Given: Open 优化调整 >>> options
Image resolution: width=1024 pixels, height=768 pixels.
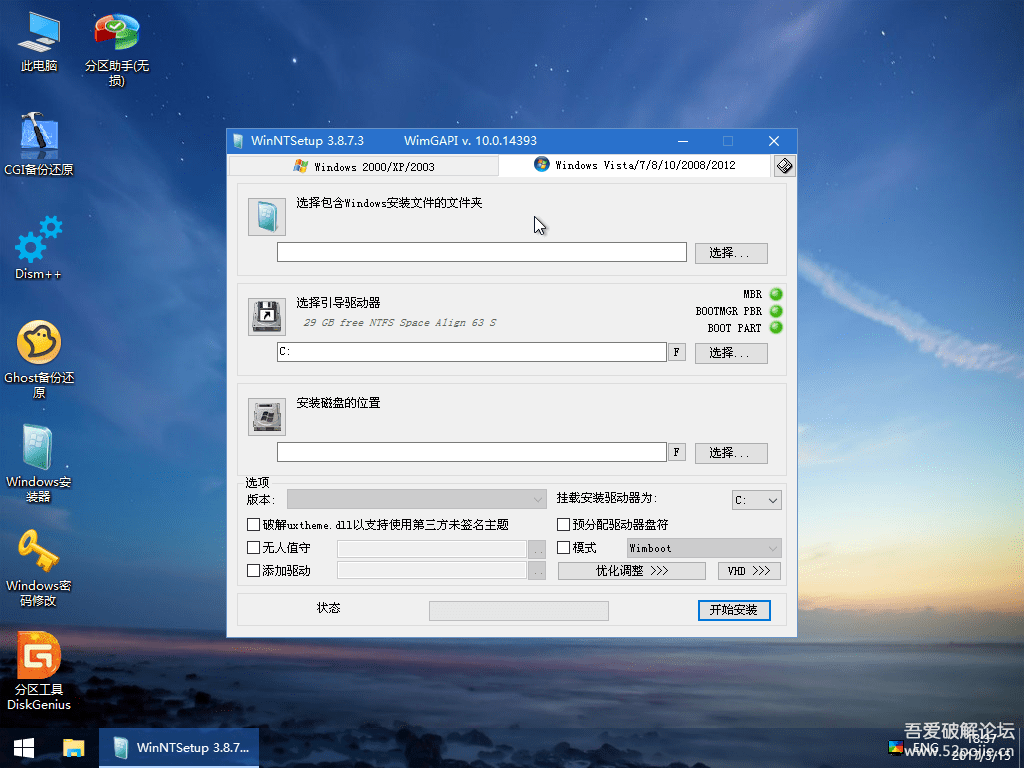Looking at the screenshot, I should click(632, 571).
